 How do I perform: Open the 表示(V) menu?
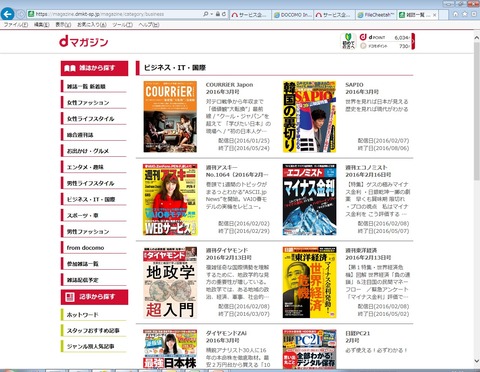(x=63, y=25)
